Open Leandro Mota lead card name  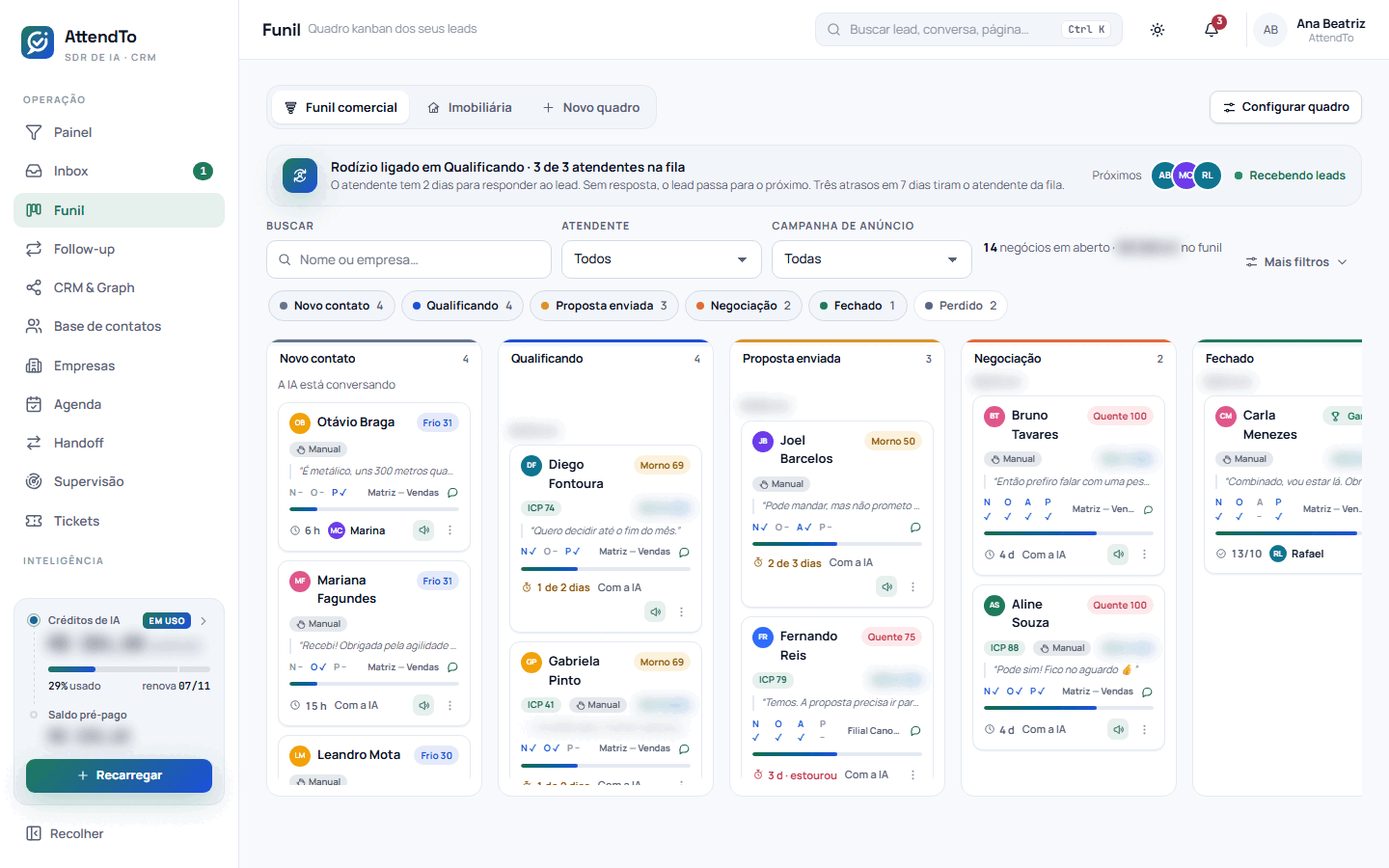coord(359,755)
